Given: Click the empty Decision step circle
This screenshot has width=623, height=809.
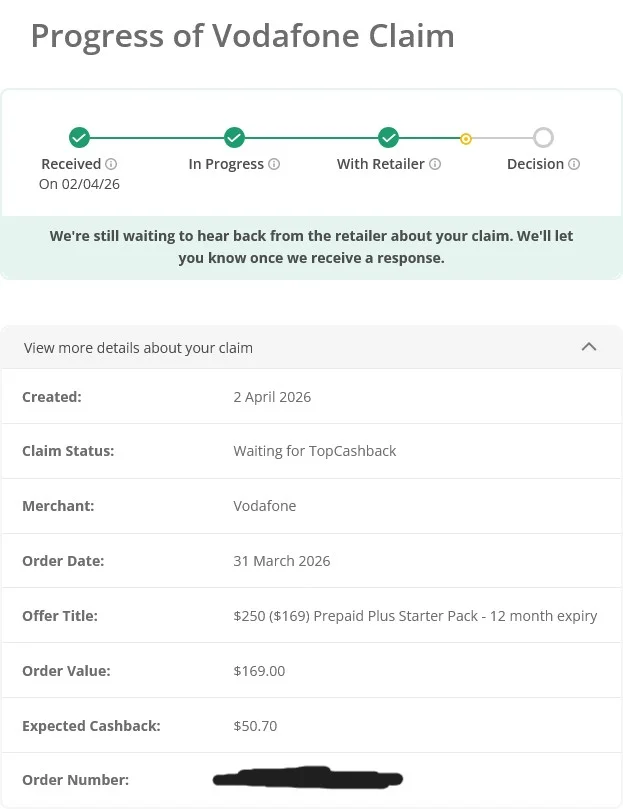Looking at the screenshot, I should click(x=543, y=138).
